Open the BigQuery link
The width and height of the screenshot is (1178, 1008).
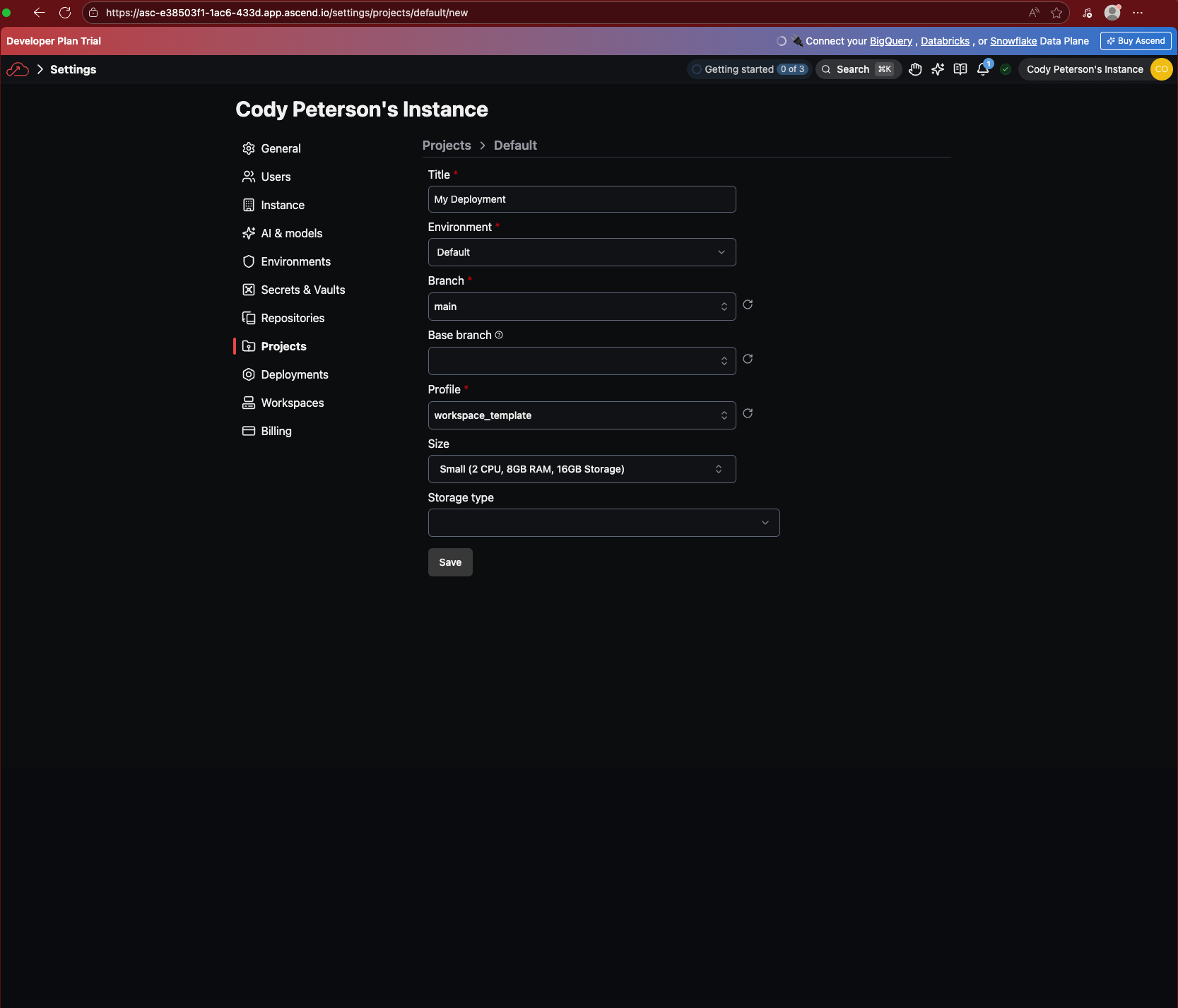pos(891,41)
